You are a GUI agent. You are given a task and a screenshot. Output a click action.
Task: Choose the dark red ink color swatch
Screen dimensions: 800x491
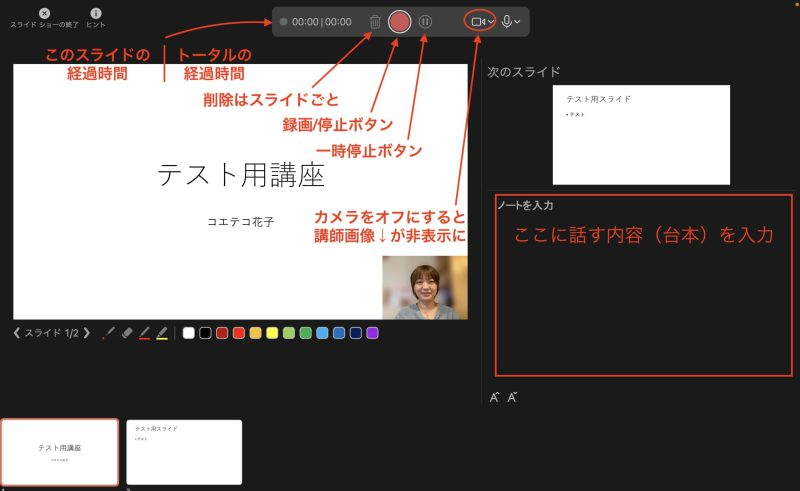(x=222, y=333)
